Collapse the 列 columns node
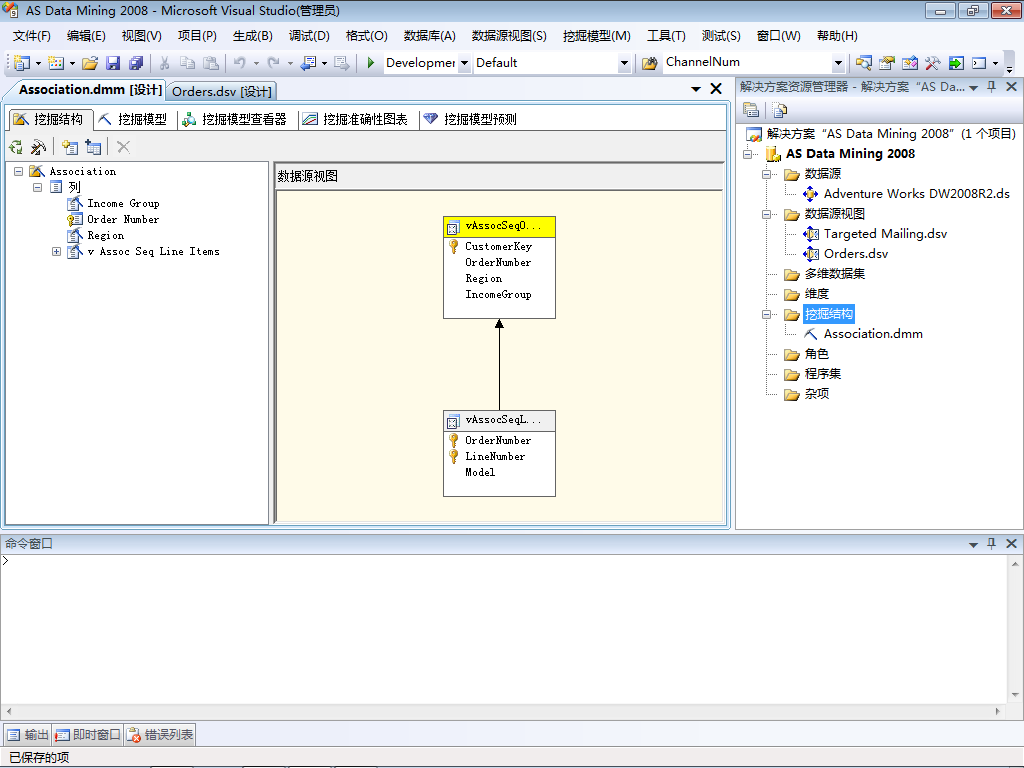 (38, 187)
